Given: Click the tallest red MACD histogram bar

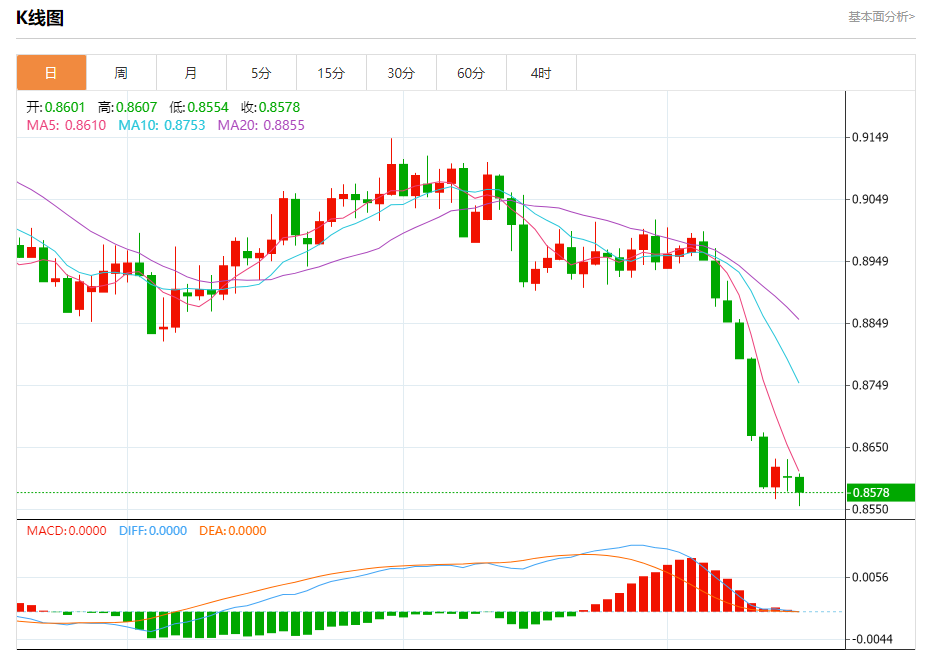Looking at the screenshot, I should tap(692, 585).
